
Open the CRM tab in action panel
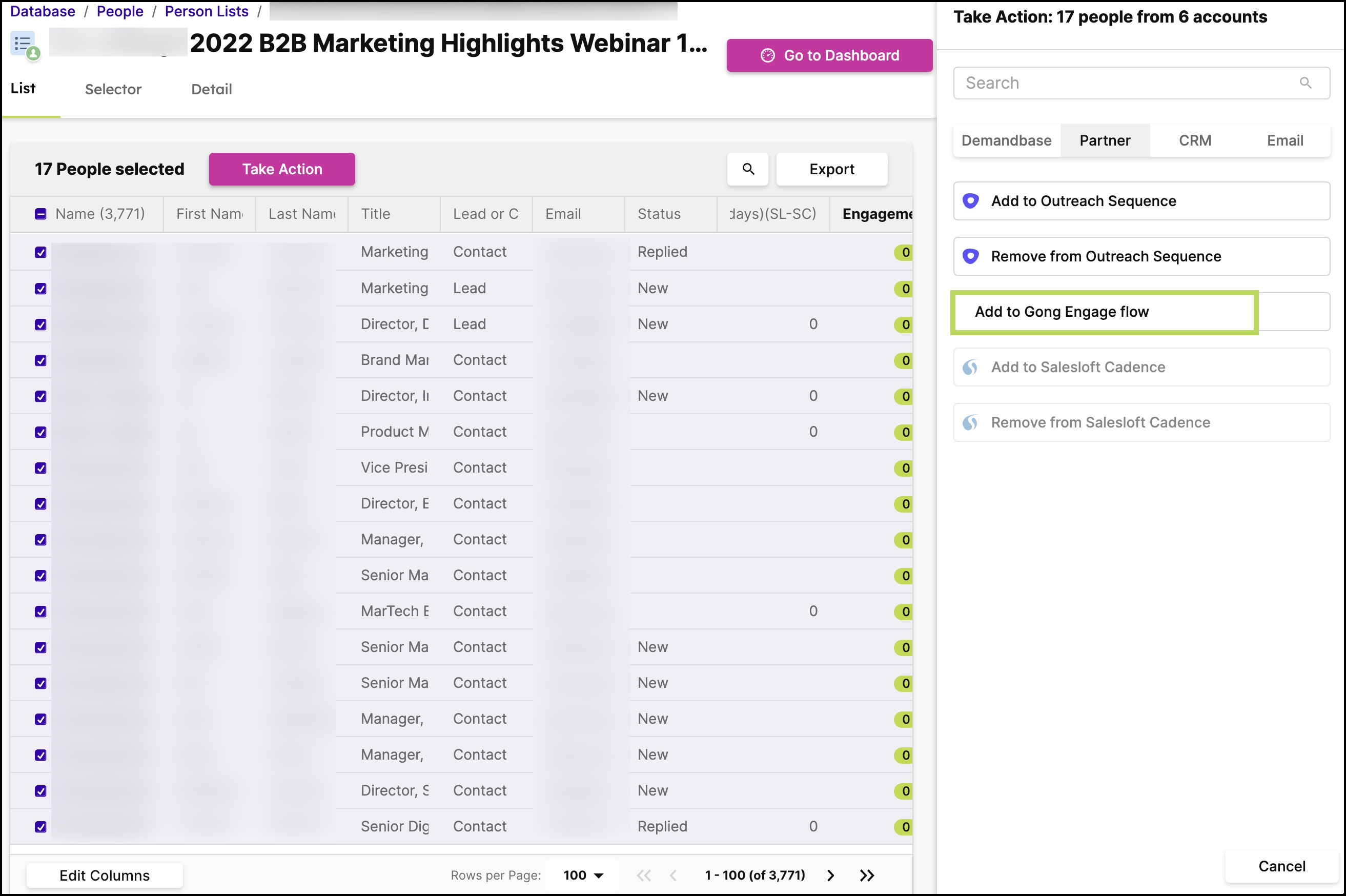tap(1194, 140)
